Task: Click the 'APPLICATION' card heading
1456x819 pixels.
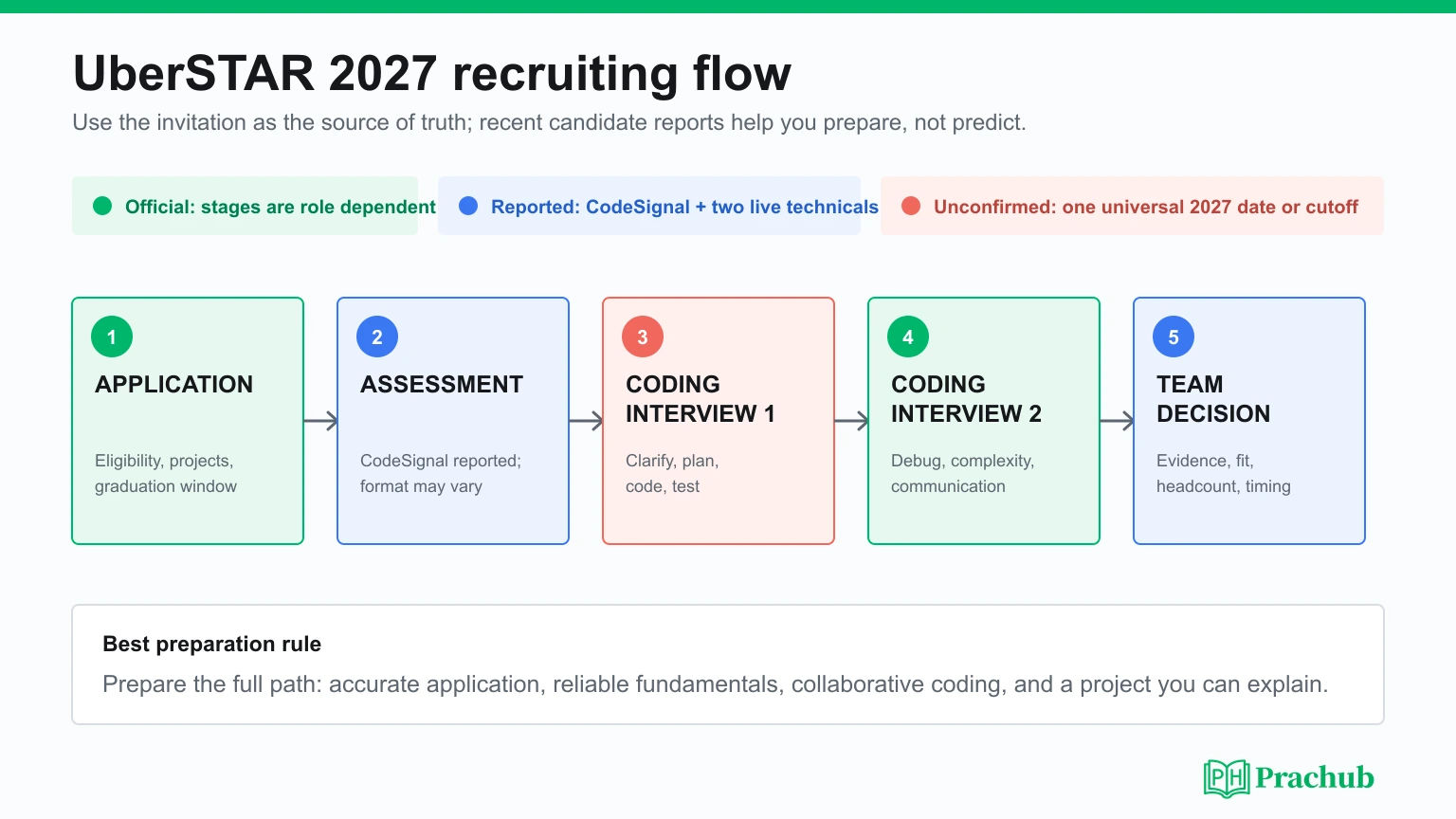Action: [x=174, y=384]
